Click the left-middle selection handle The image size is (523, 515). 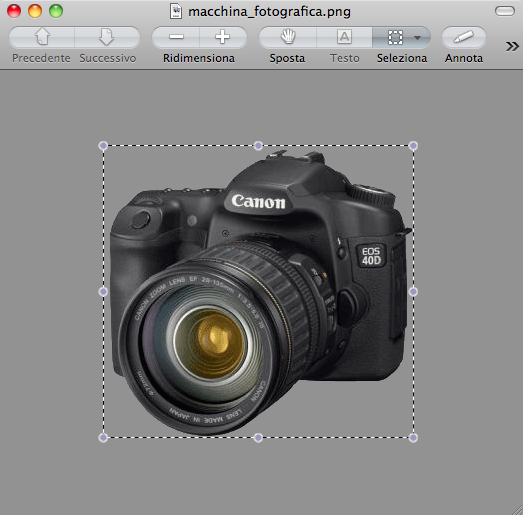(x=103, y=292)
